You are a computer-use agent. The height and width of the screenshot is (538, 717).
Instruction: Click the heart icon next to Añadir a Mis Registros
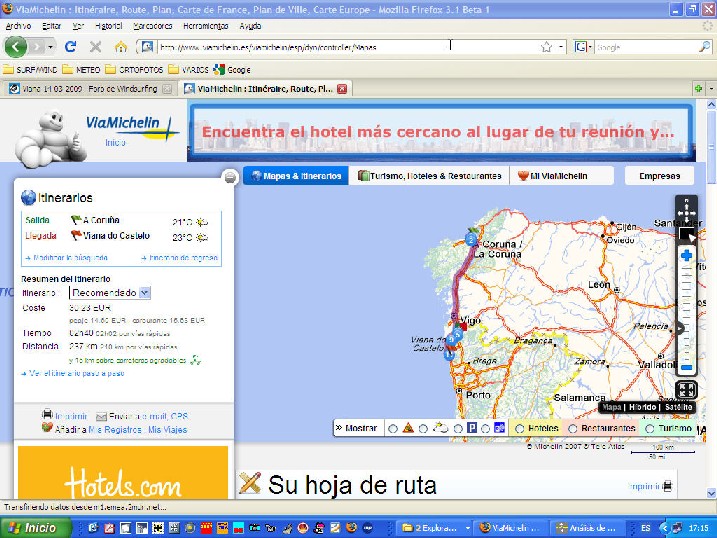pos(47,428)
